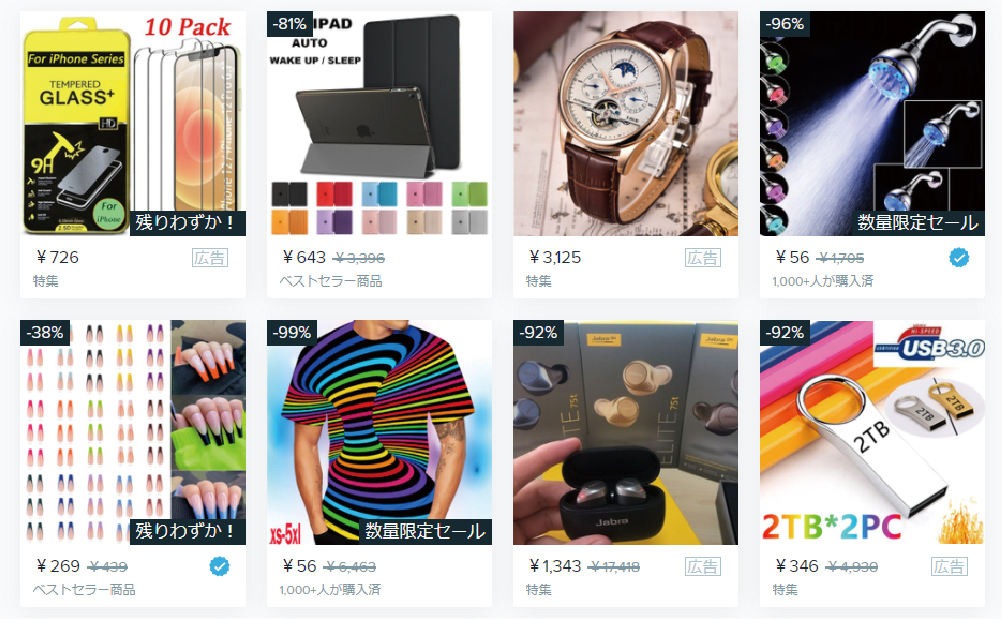Open the LED shower head product image
The width and height of the screenshot is (1002, 619).
872,123
